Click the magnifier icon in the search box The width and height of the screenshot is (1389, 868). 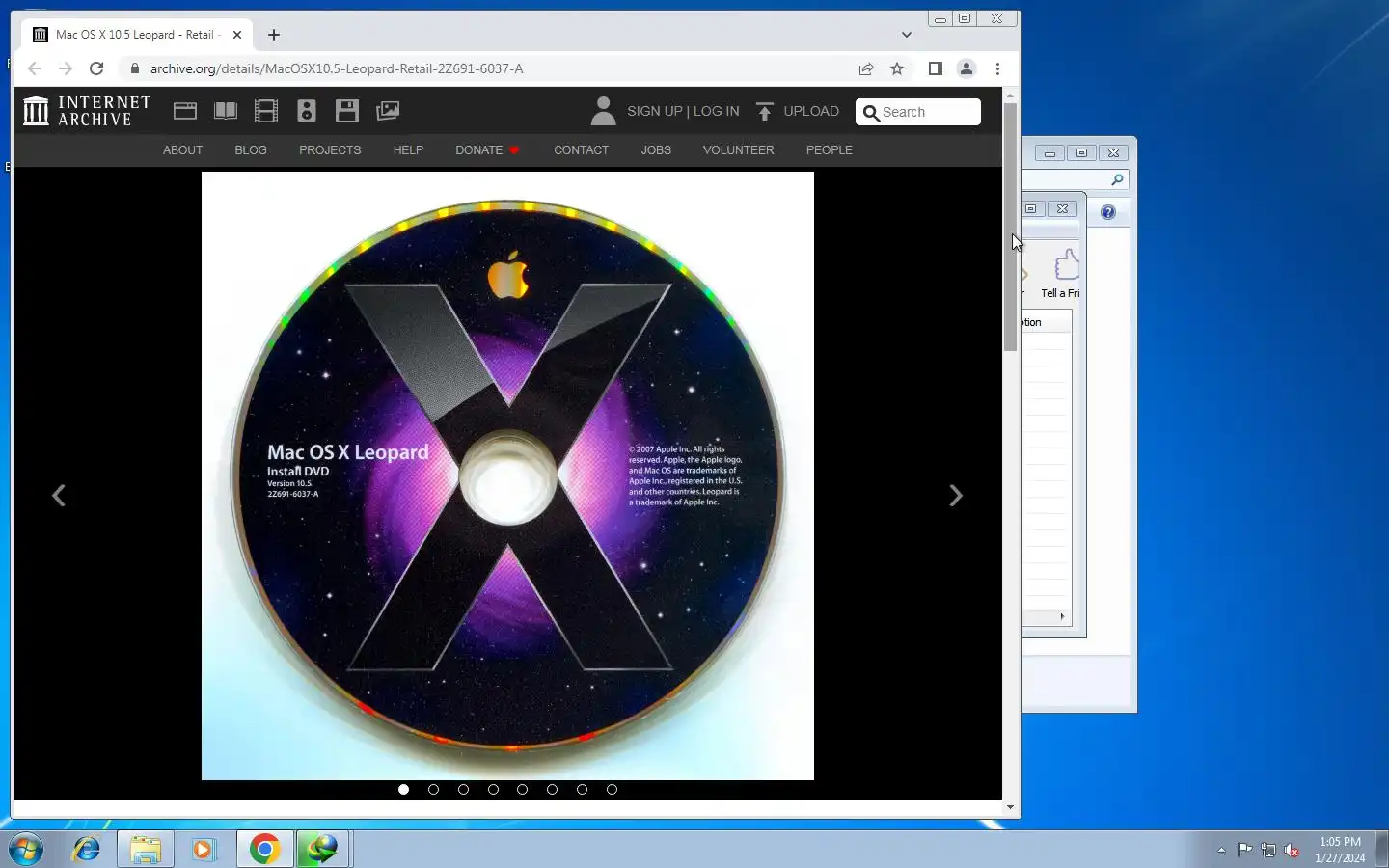871,113
